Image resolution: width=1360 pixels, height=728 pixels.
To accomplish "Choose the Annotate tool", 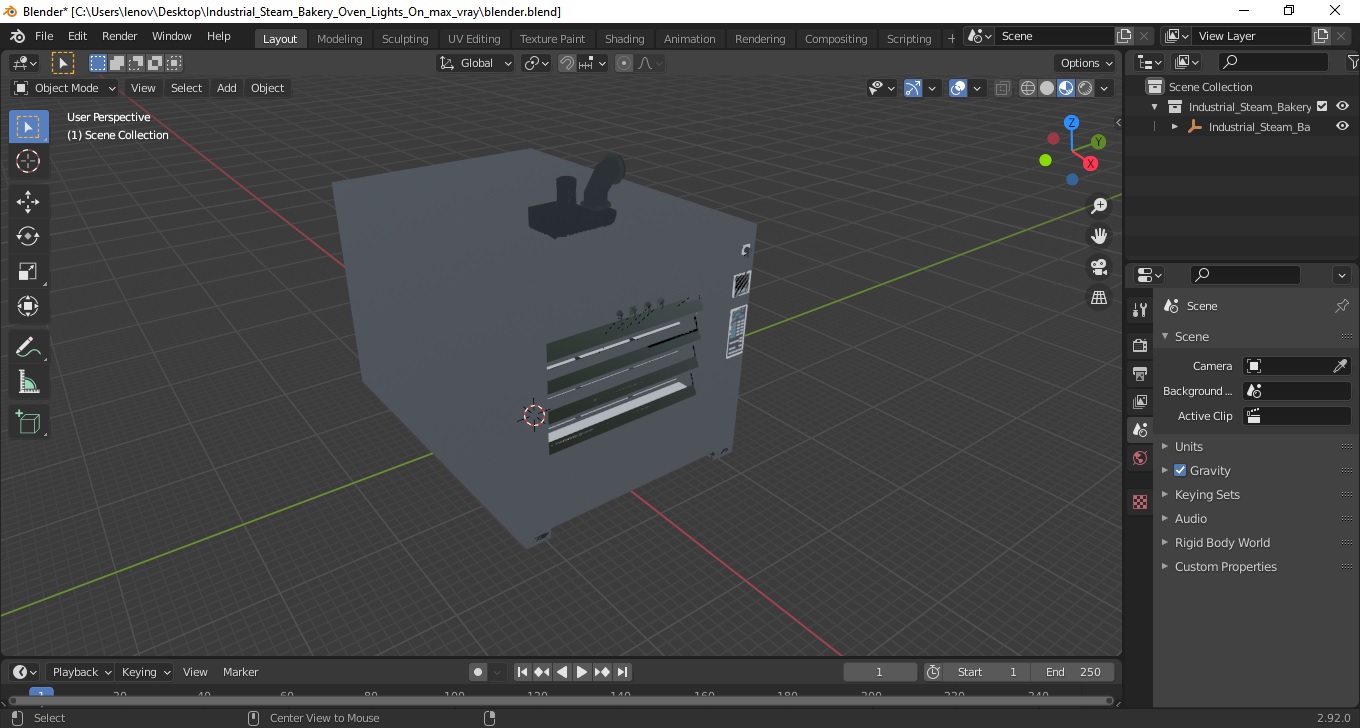I will 28,347.
